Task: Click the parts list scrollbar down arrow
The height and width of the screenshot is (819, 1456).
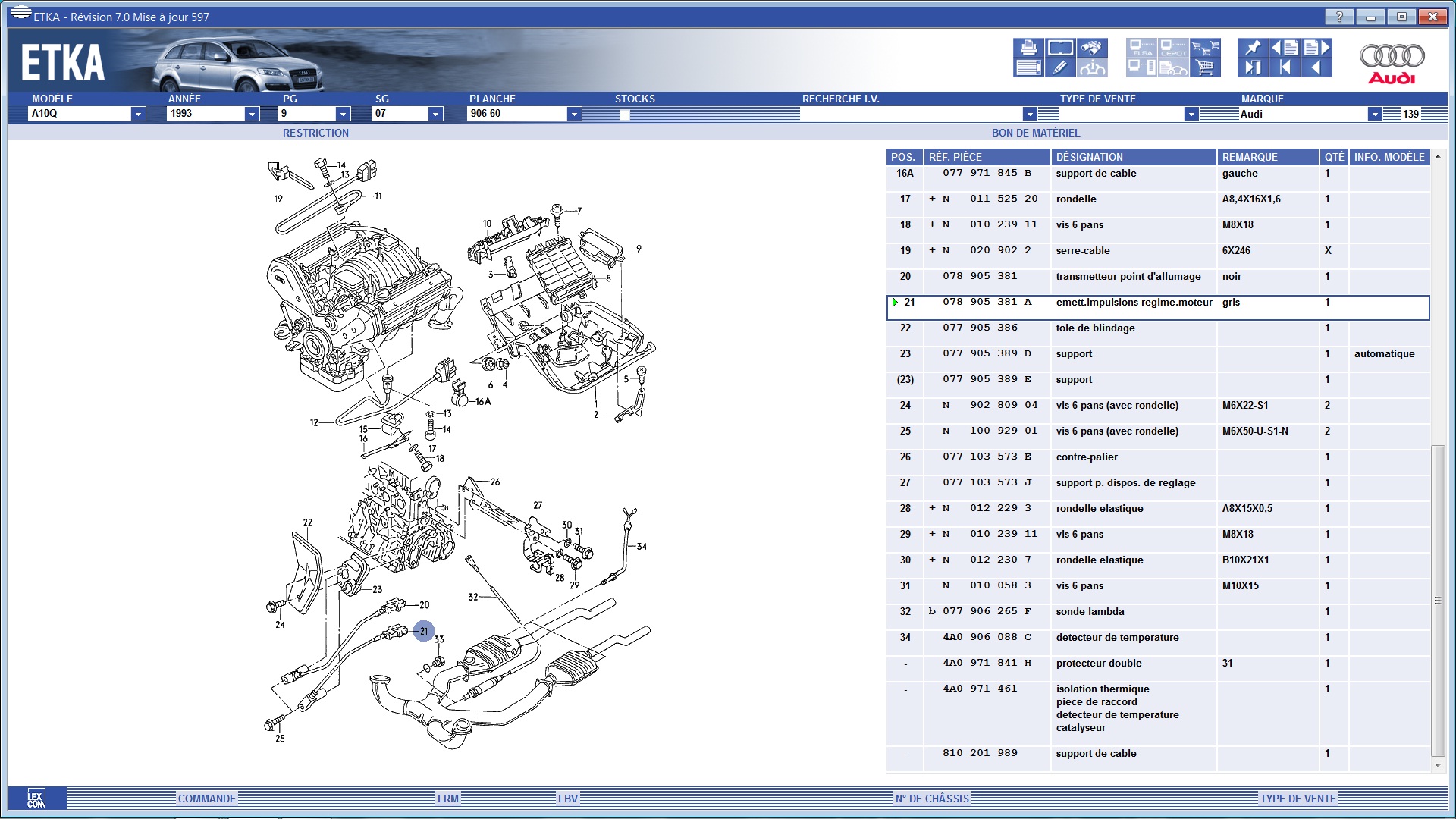Action: click(1438, 765)
